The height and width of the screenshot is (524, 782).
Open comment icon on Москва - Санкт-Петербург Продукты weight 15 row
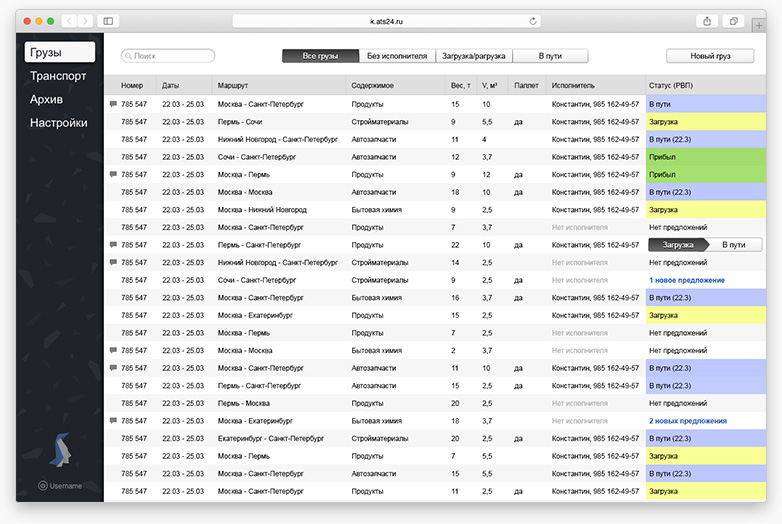point(113,104)
